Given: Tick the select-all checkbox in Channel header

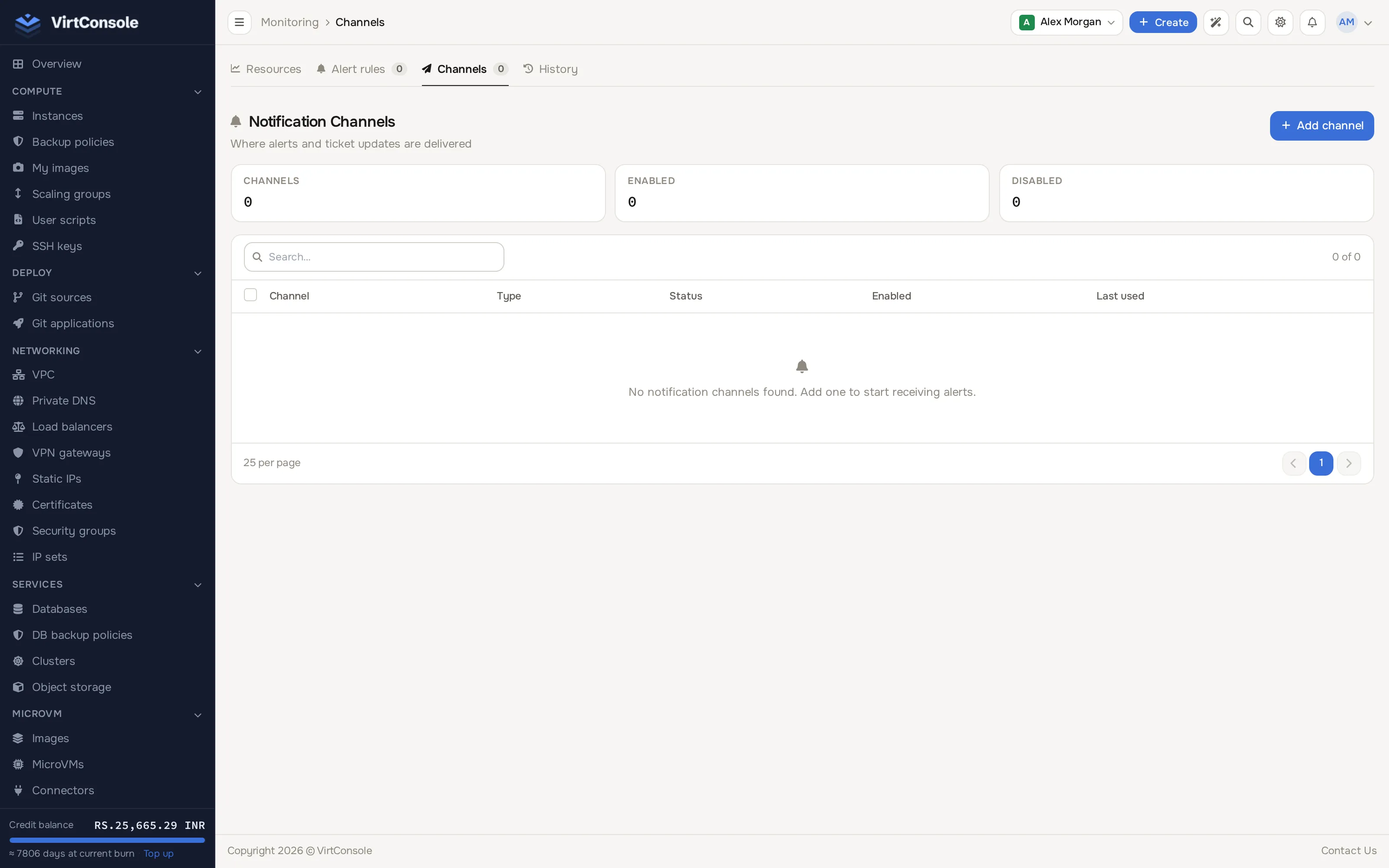Looking at the screenshot, I should [250, 295].
